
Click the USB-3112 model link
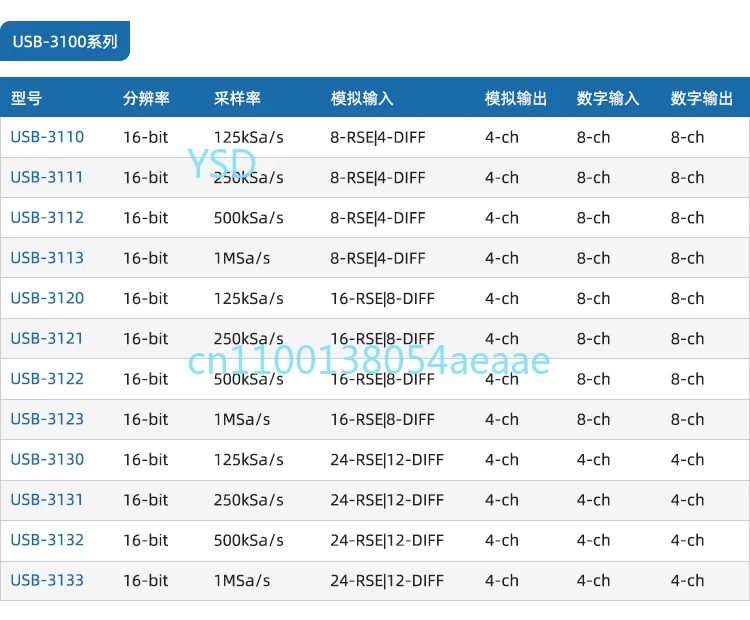click(x=47, y=218)
